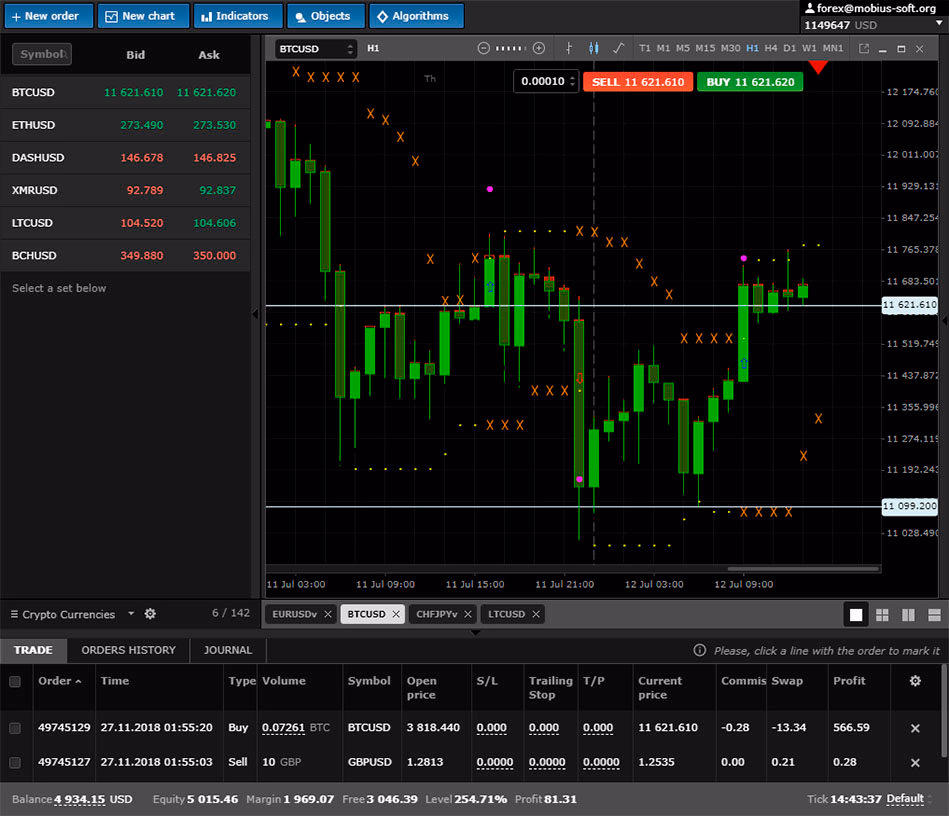The width and height of the screenshot is (949, 816).
Task: Open trade table column settings gear
Action: point(914,681)
